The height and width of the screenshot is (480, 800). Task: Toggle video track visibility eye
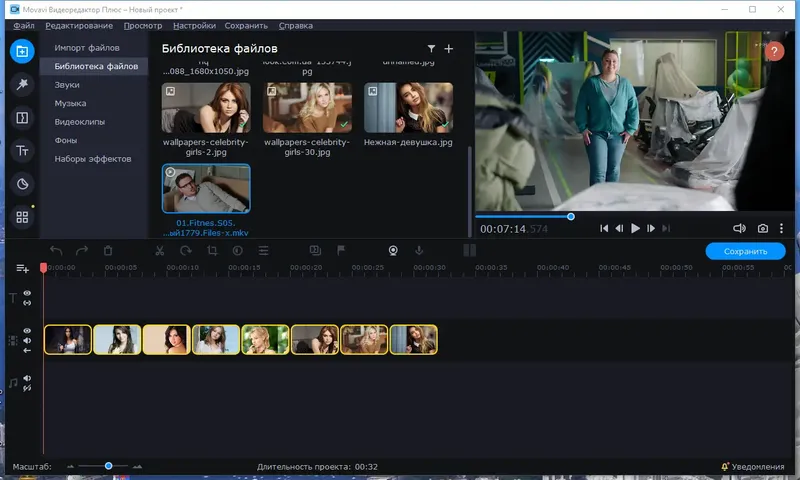(27, 331)
